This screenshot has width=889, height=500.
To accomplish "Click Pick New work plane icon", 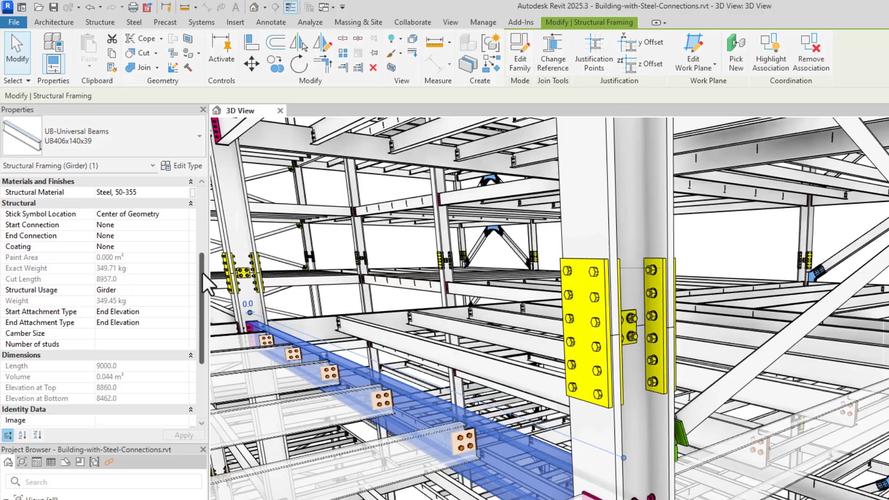I will click(735, 50).
